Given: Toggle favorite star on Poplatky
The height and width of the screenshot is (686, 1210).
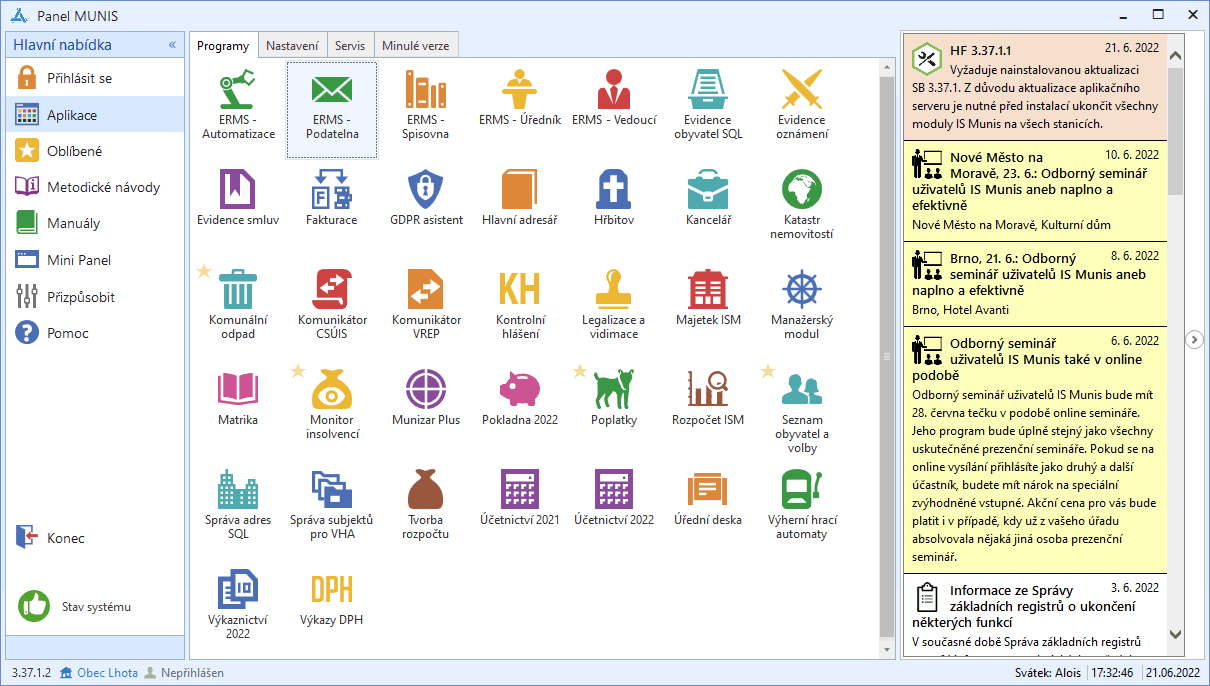Looking at the screenshot, I should click(579, 371).
